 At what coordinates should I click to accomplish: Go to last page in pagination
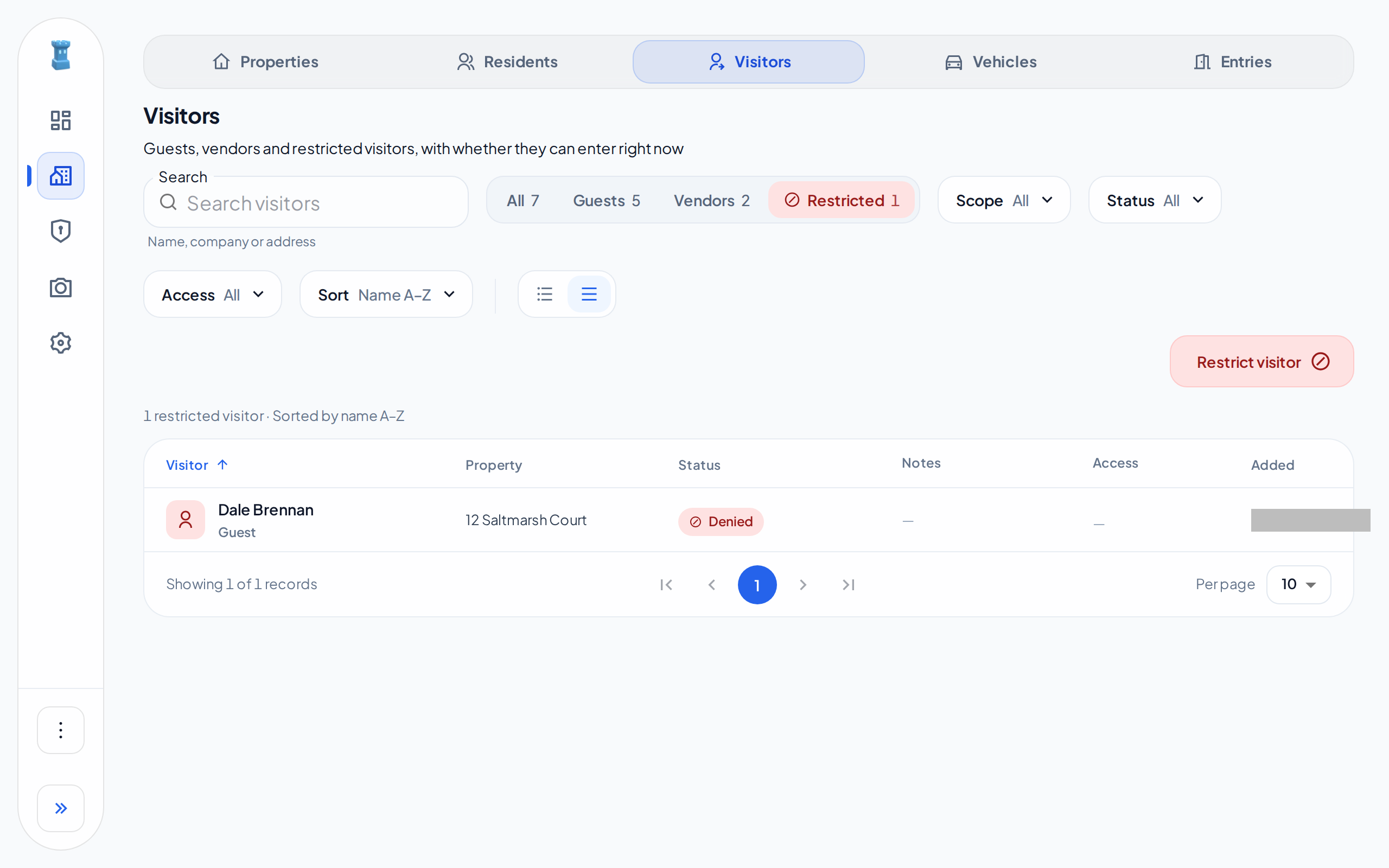tap(849, 585)
